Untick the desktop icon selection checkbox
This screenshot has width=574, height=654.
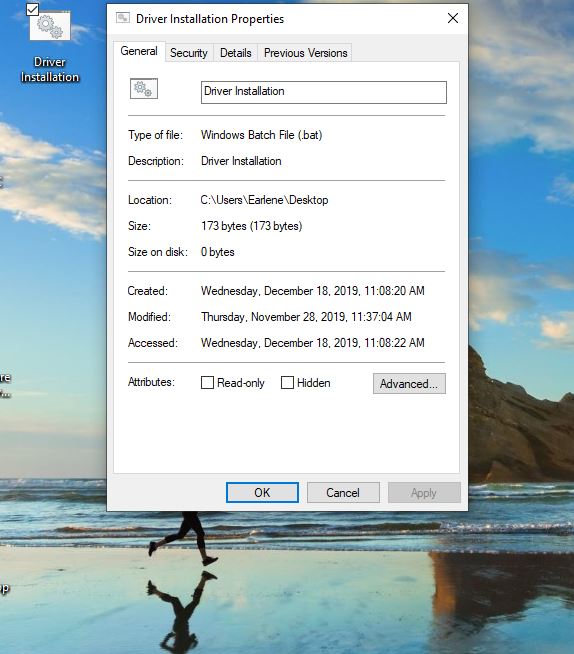click(33, 9)
